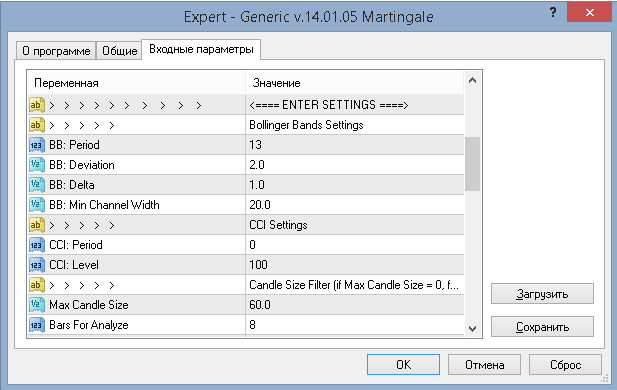
Task: Click the string icon beside ENTER SETTINGS row
Action: pyautogui.click(x=37, y=105)
